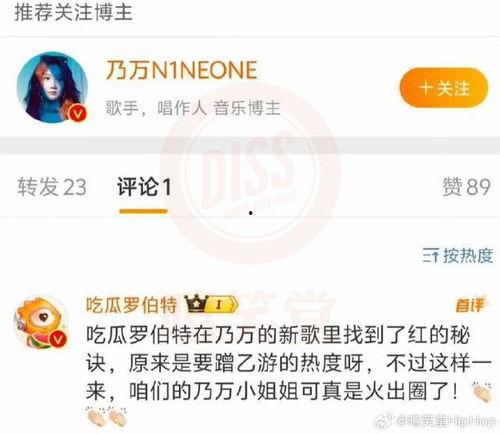This screenshot has width=500, height=434.
Task: Open 乃万N1NEONE profile avatar
Action: tap(52, 87)
